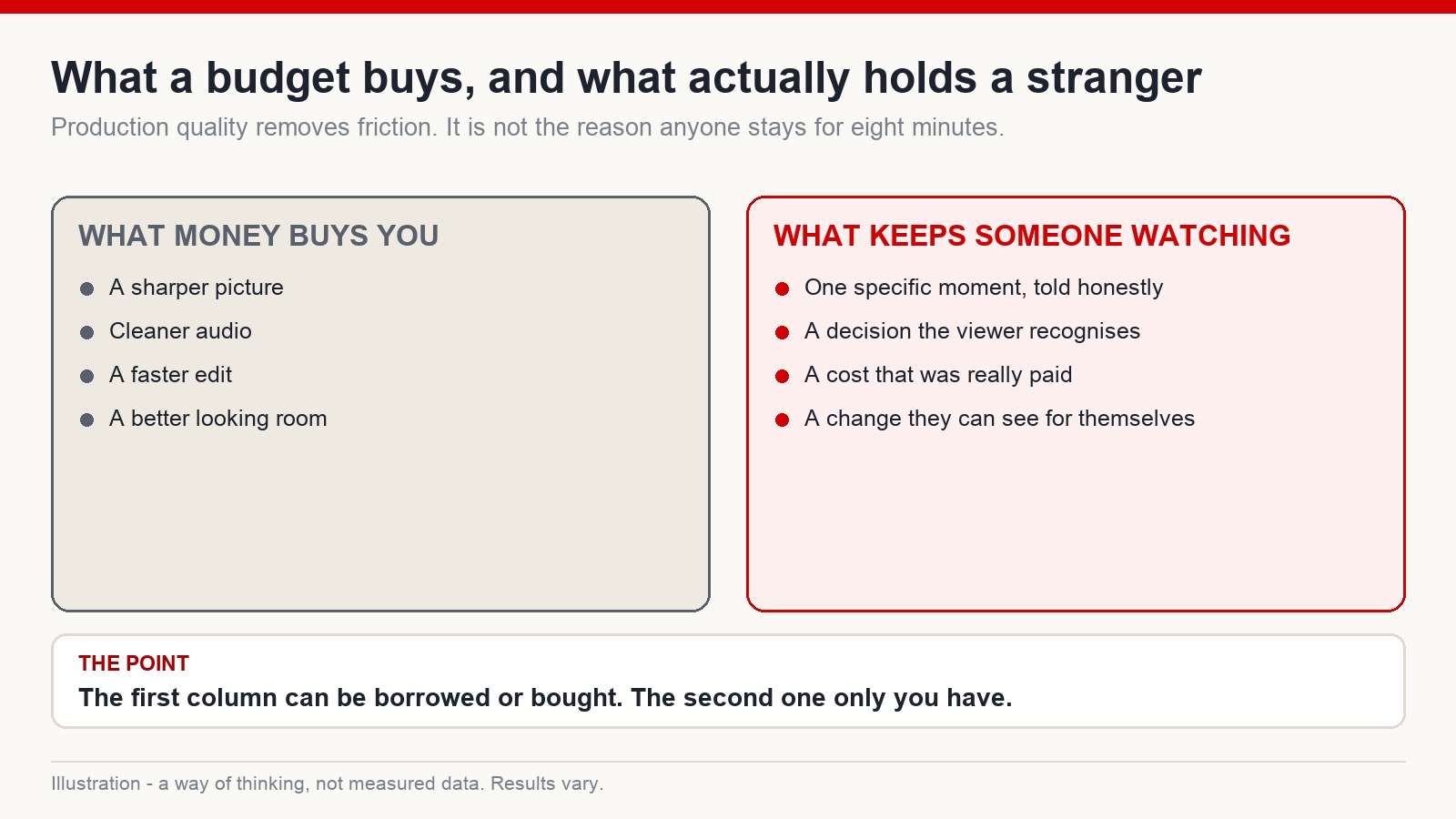Click the sentence about first column borrowed or bought
Viewport: 1456px width, 819px height.
(545, 698)
